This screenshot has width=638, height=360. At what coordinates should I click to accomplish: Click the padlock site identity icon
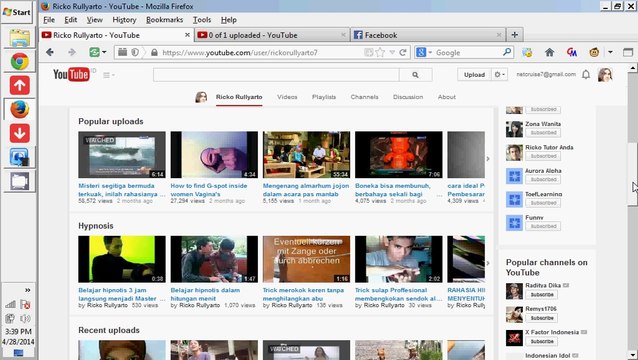(154, 52)
